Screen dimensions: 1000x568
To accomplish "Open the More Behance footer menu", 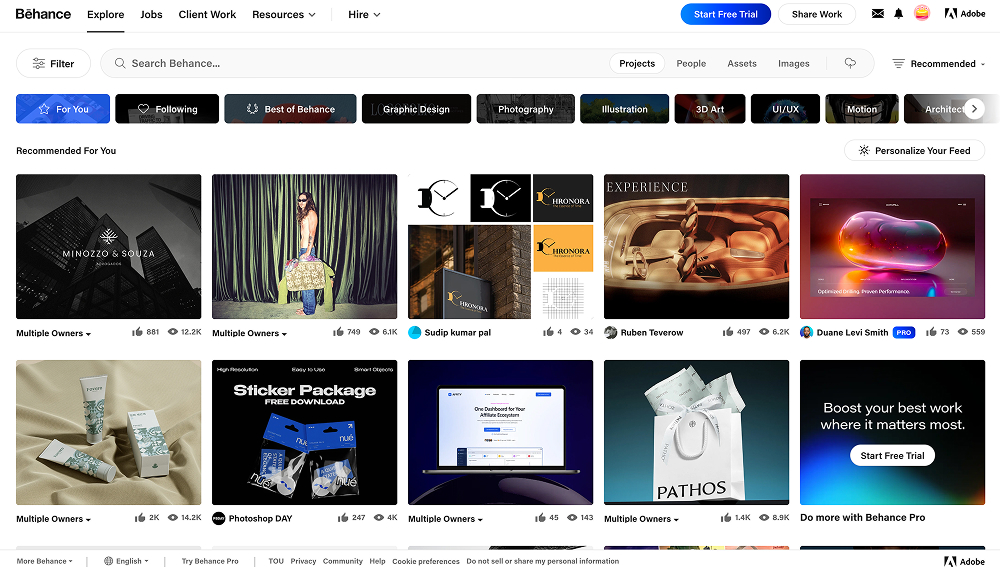I will (44, 561).
